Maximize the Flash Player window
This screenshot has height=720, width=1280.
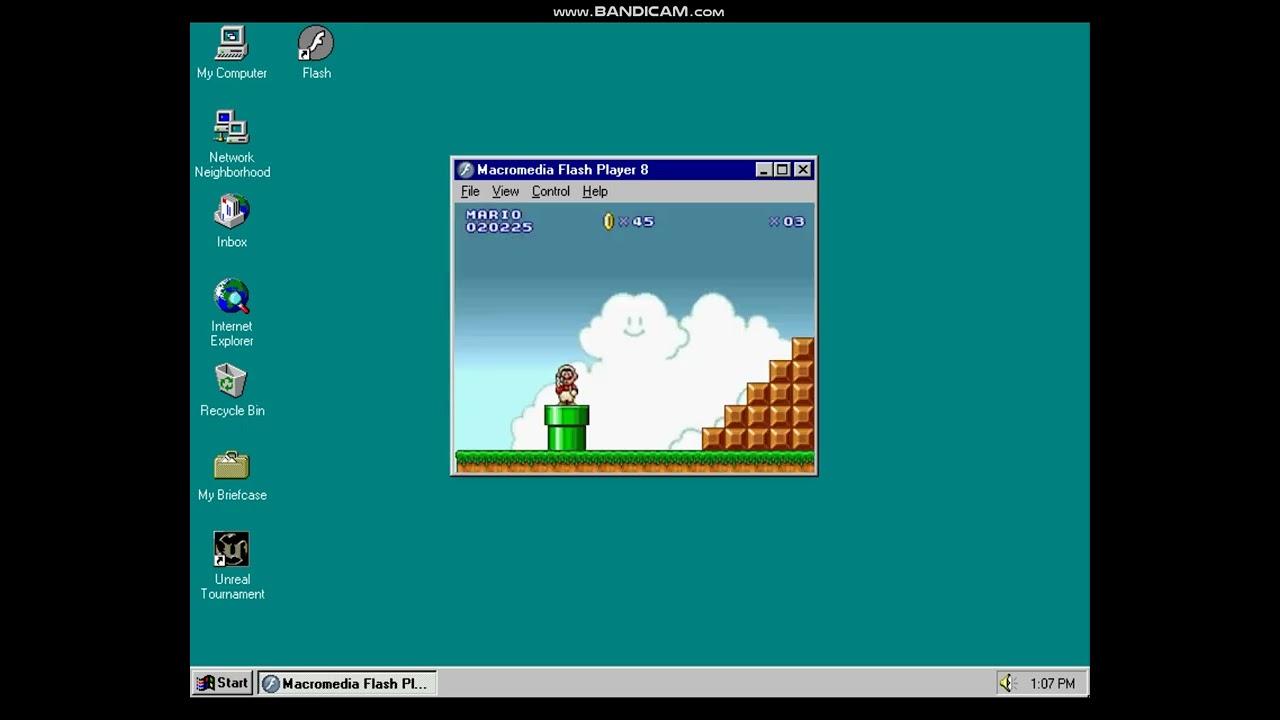click(782, 170)
